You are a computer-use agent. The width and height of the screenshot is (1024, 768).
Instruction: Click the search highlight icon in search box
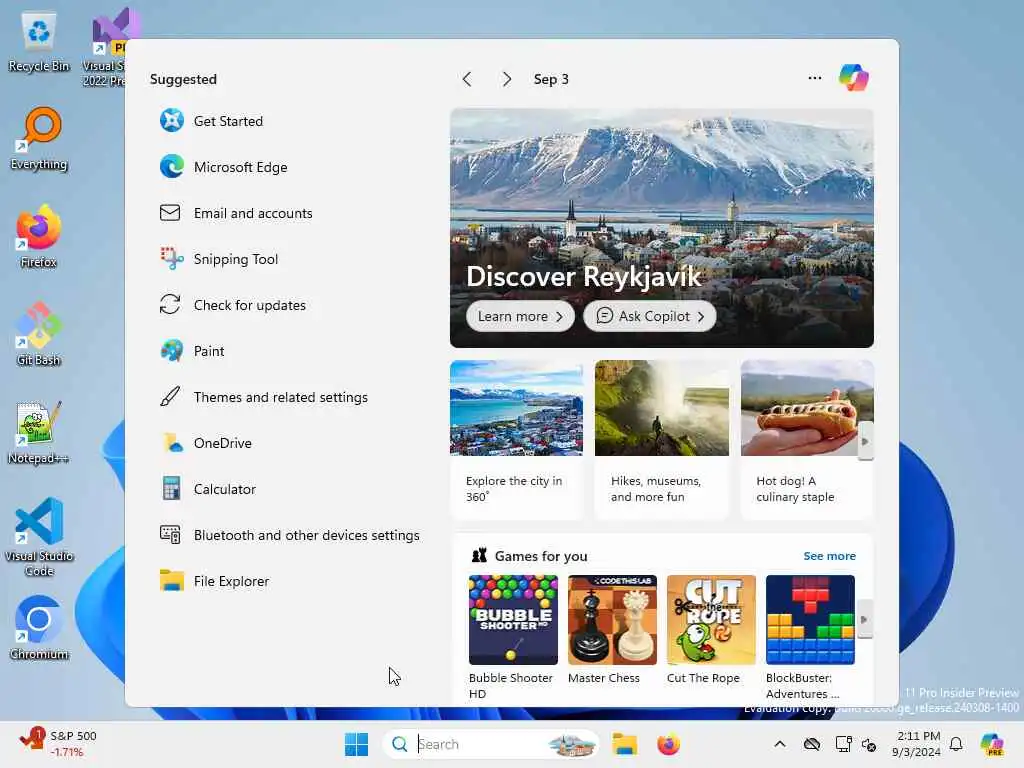(x=571, y=744)
